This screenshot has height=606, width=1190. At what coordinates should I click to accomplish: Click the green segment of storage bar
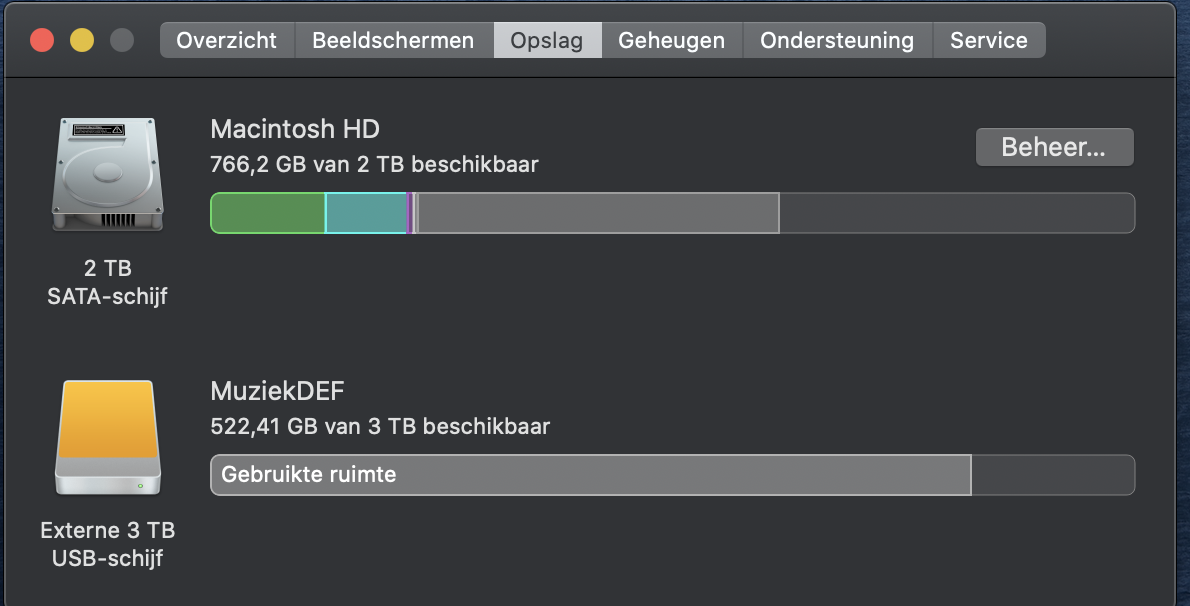[268, 213]
